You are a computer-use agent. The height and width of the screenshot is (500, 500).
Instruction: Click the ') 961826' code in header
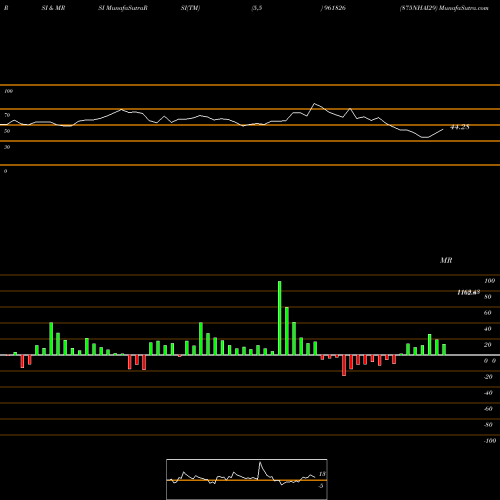pos(333,8)
